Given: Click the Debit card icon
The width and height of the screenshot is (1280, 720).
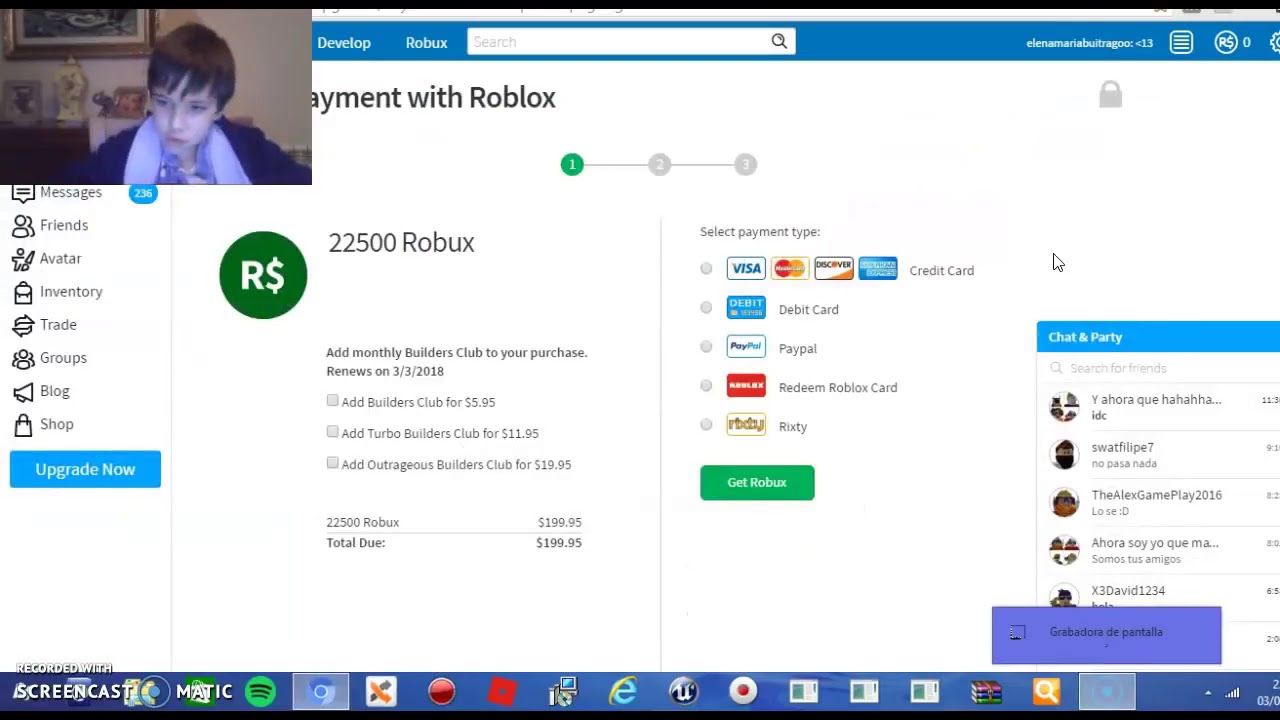Looking at the screenshot, I should (746, 308).
